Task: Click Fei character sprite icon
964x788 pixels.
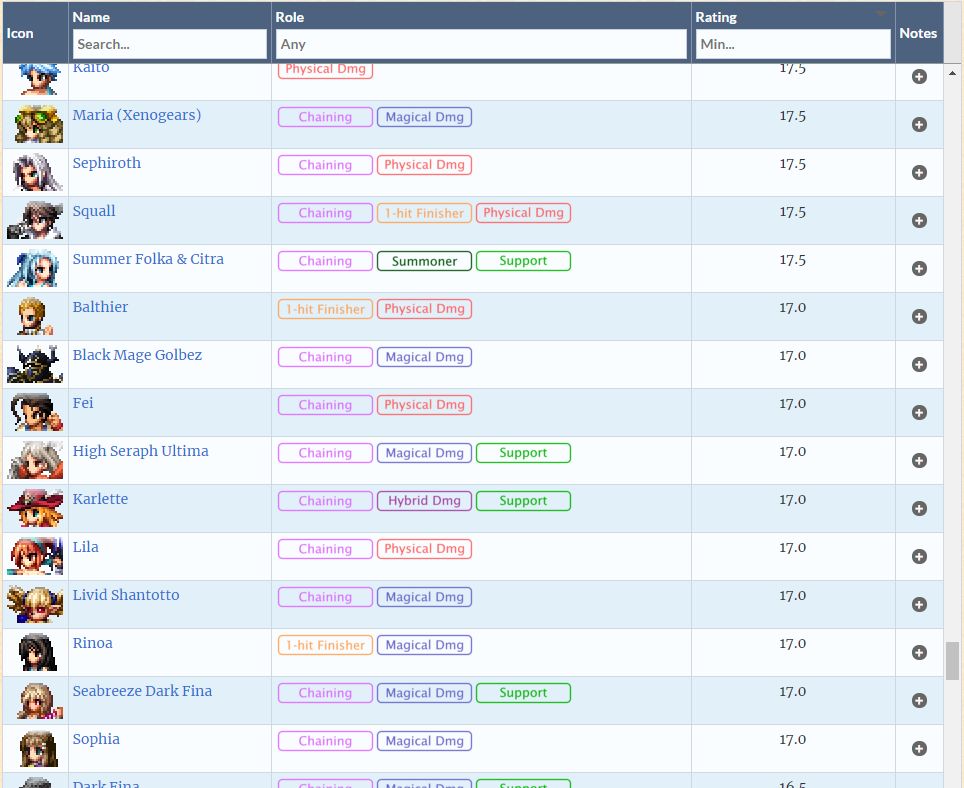Action: 36,412
